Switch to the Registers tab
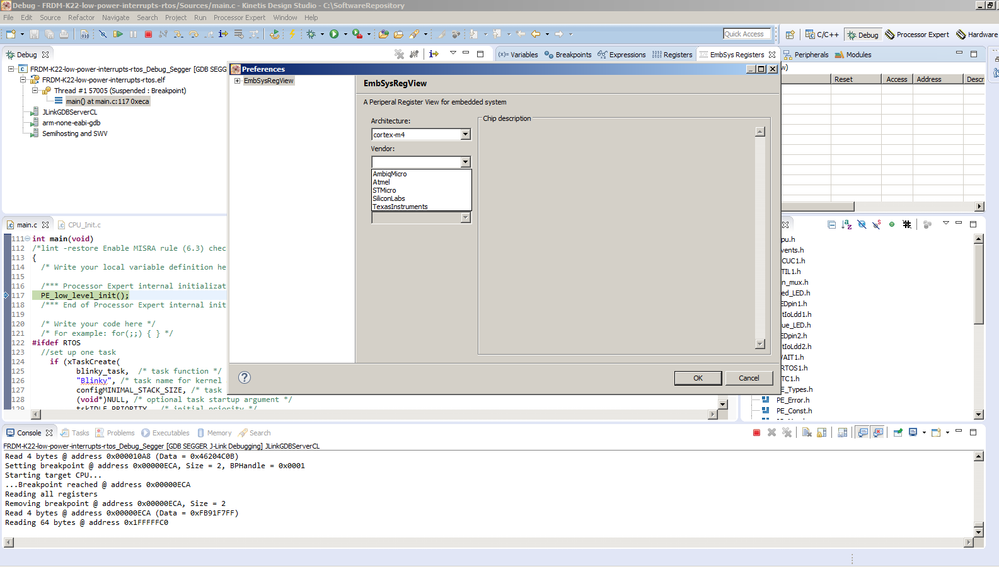Viewport: 999px width, 567px height. [672, 55]
